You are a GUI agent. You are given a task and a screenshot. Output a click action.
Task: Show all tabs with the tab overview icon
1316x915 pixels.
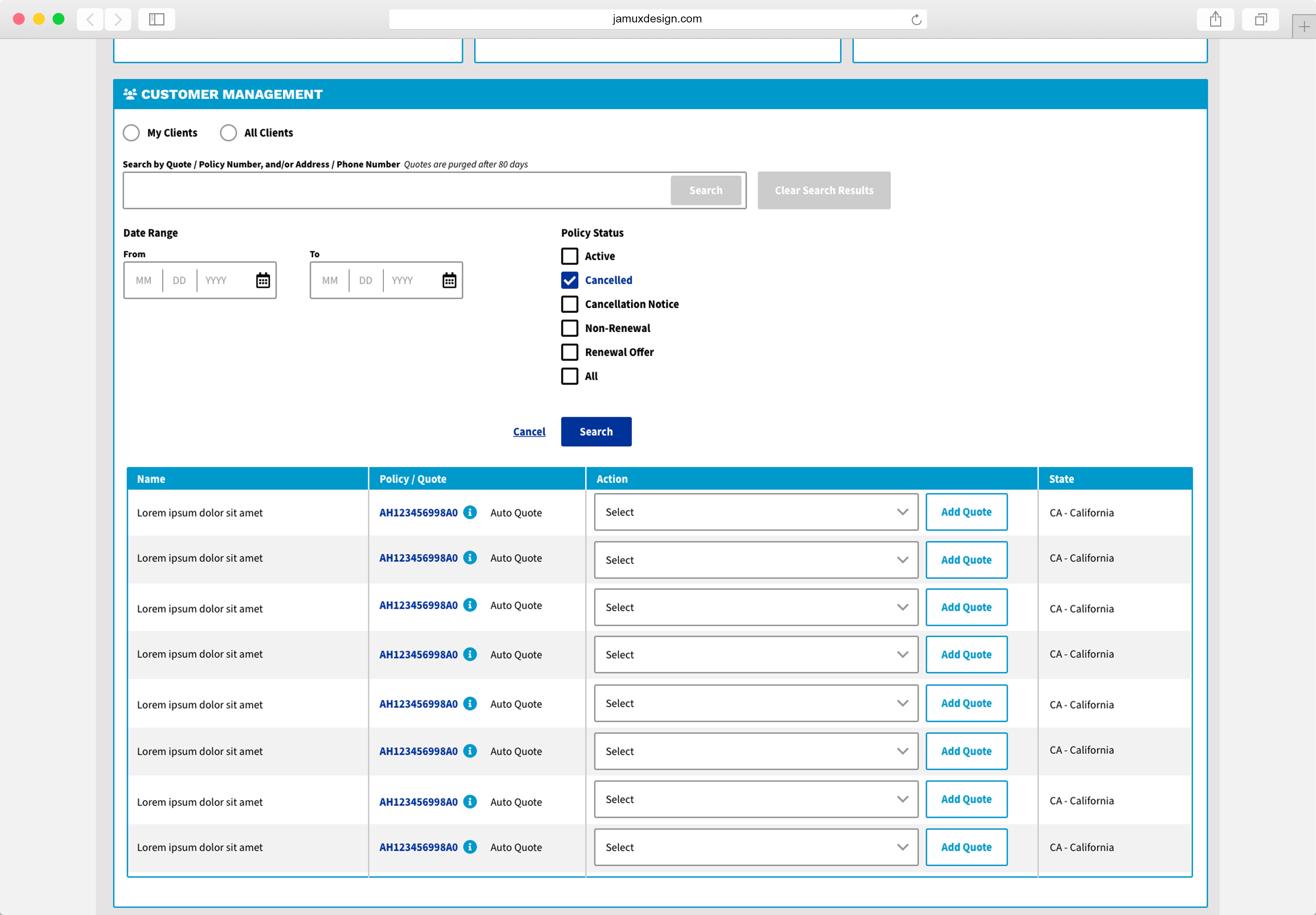point(1261,20)
